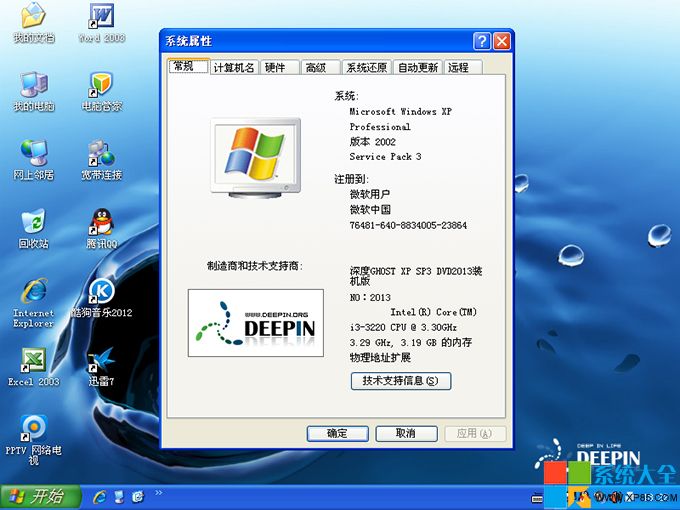
Task: Select the 迅雷7 desktop shortcut
Action: pyautogui.click(x=101, y=367)
